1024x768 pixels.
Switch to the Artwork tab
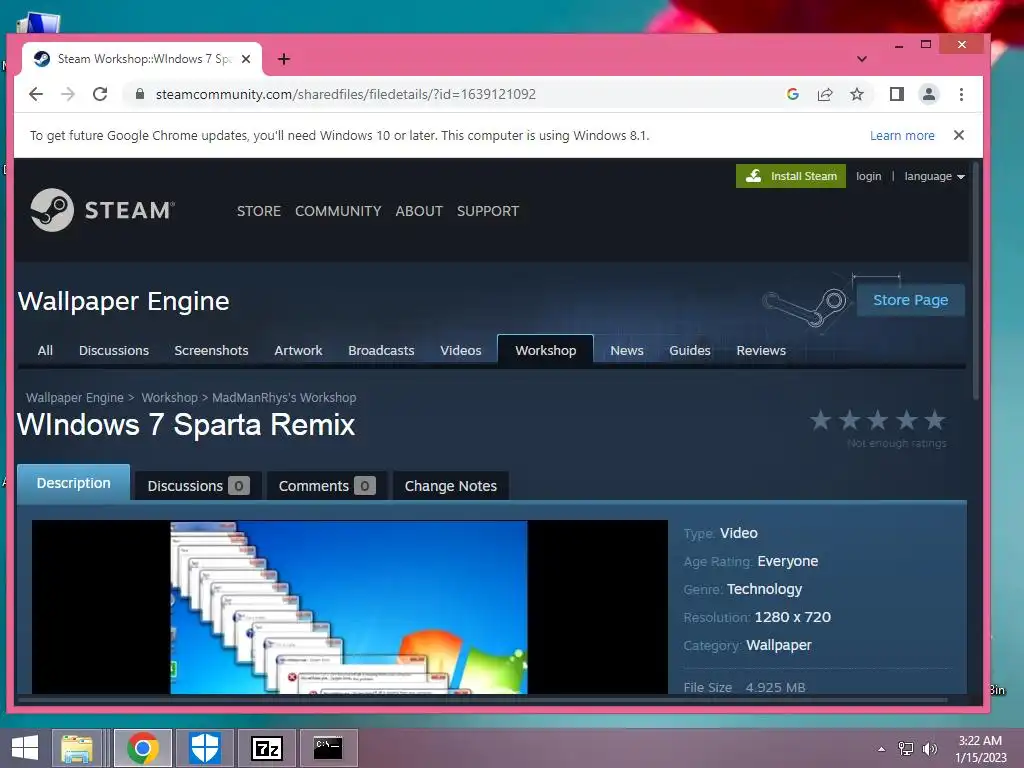point(298,351)
